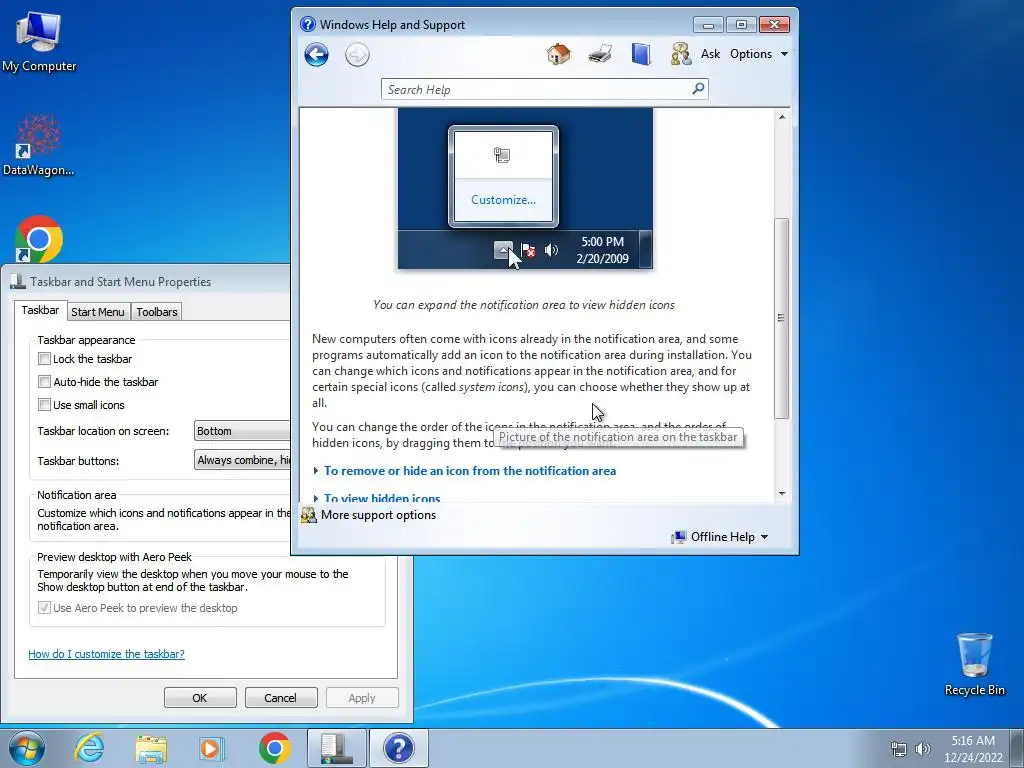The width and height of the screenshot is (1024, 768).
Task: Click More support options link
Action: (379, 515)
